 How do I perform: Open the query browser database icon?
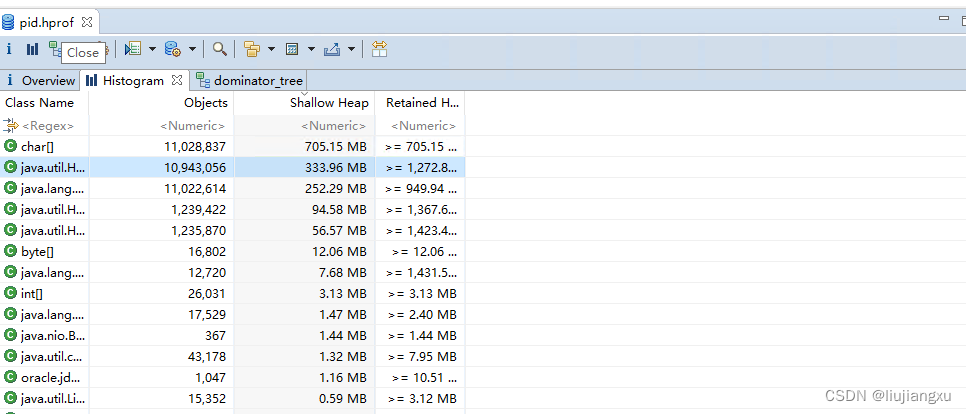(172, 49)
